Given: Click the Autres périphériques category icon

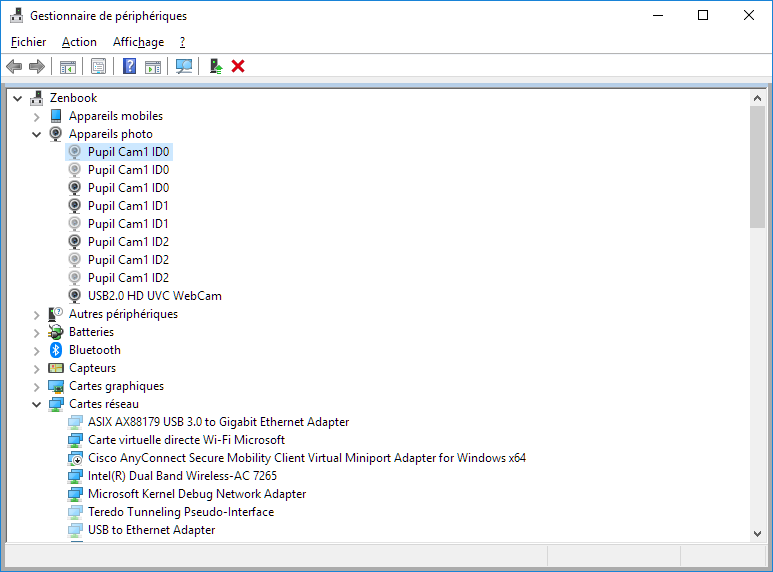Looking at the screenshot, I should (55, 314).
